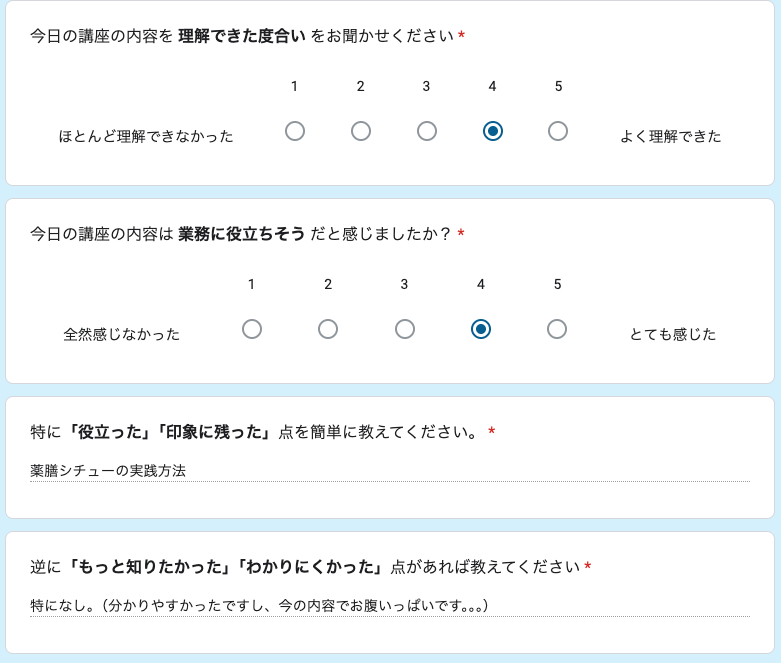Select rating 3 for 業務に役立ちそう question
Screen dimensions: 781x663
(405, 329)
